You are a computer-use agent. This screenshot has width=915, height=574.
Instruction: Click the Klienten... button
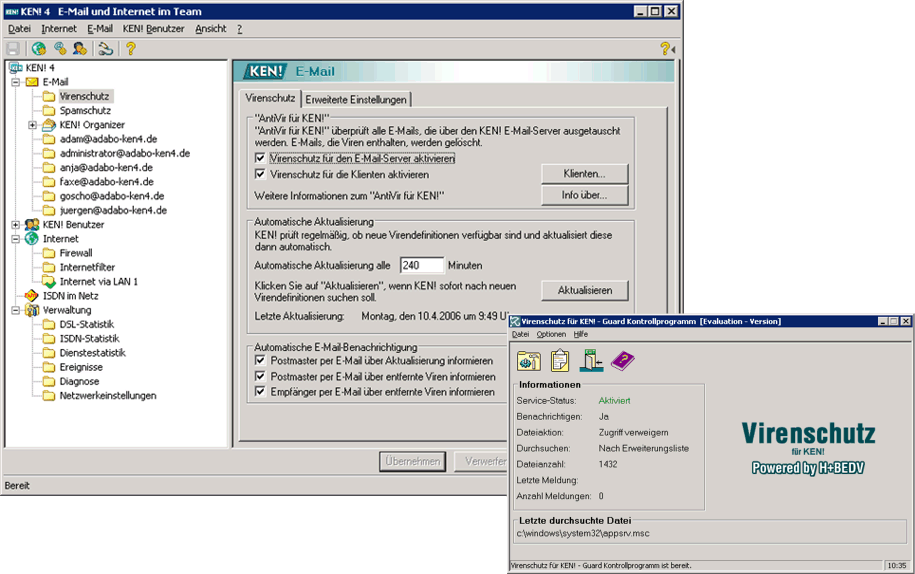click(585, 174)
